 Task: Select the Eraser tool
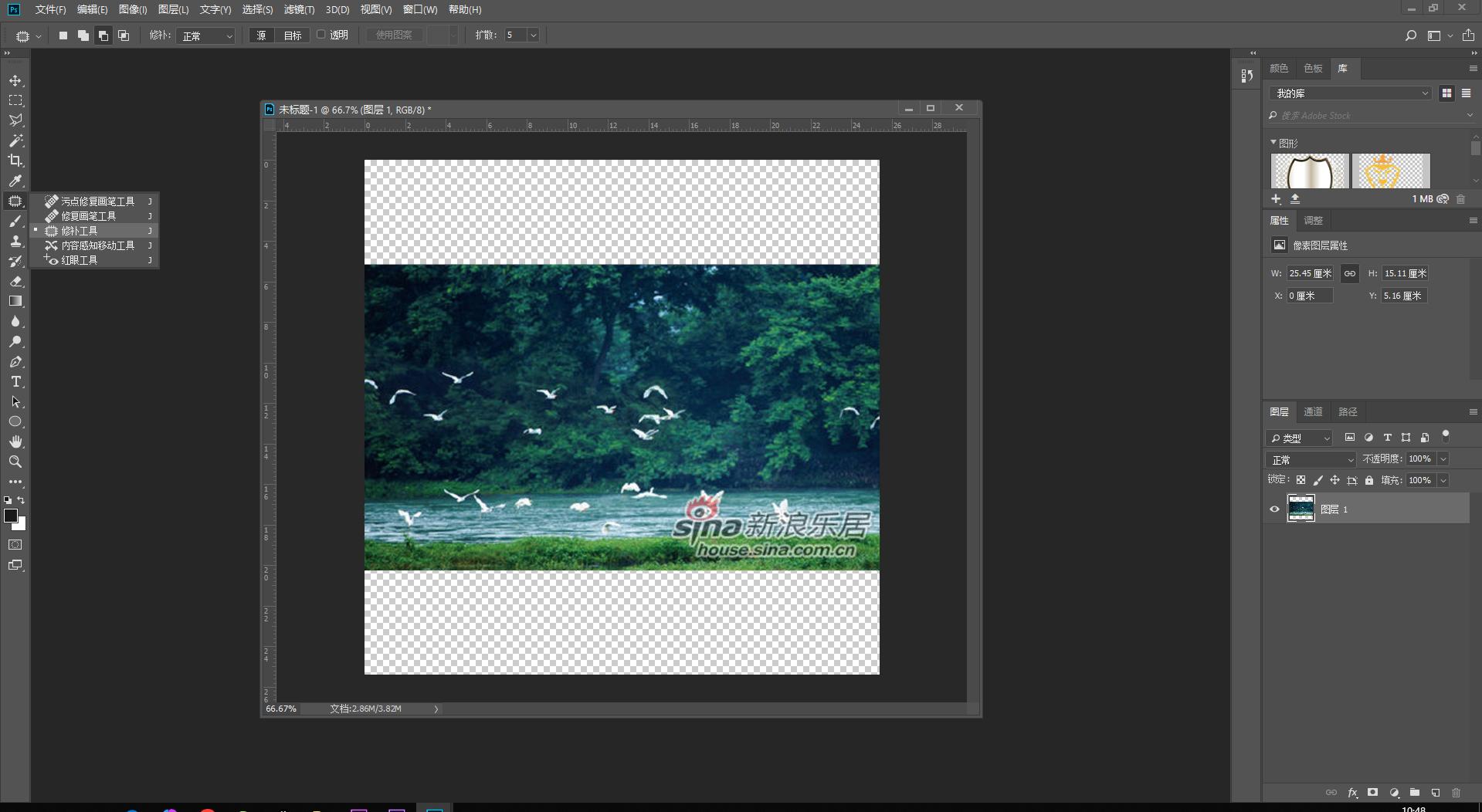tap(15, 281)
